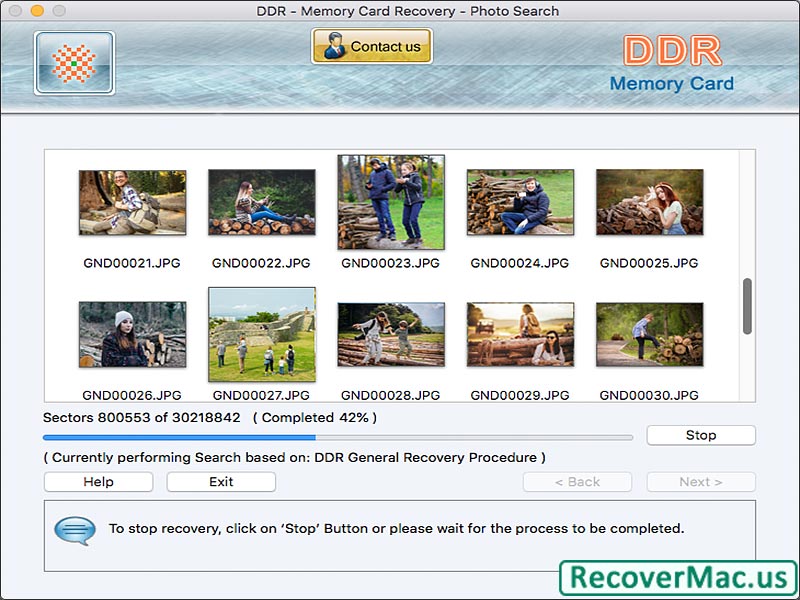Click the sector scan progress bar

click(338, 437)
